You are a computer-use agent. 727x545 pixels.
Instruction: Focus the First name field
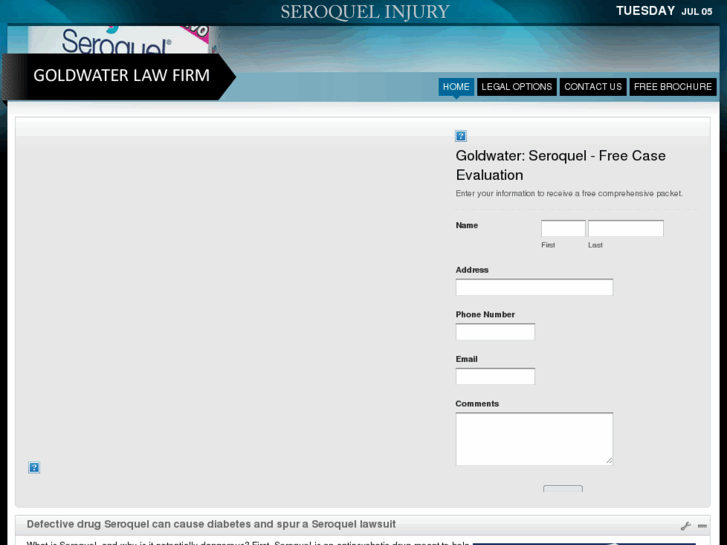563,228
